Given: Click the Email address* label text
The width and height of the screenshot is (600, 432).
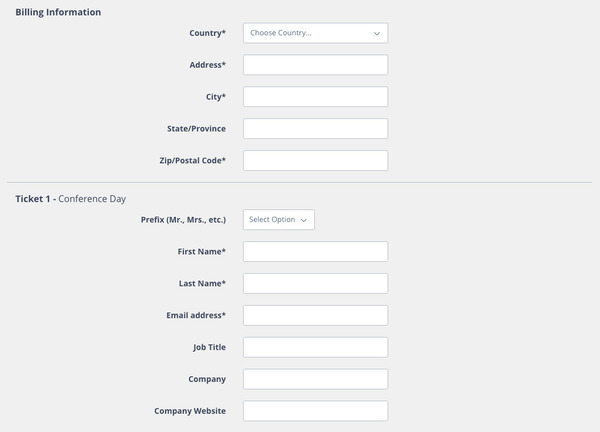Looking at the screenshot, I should [195, 315].
